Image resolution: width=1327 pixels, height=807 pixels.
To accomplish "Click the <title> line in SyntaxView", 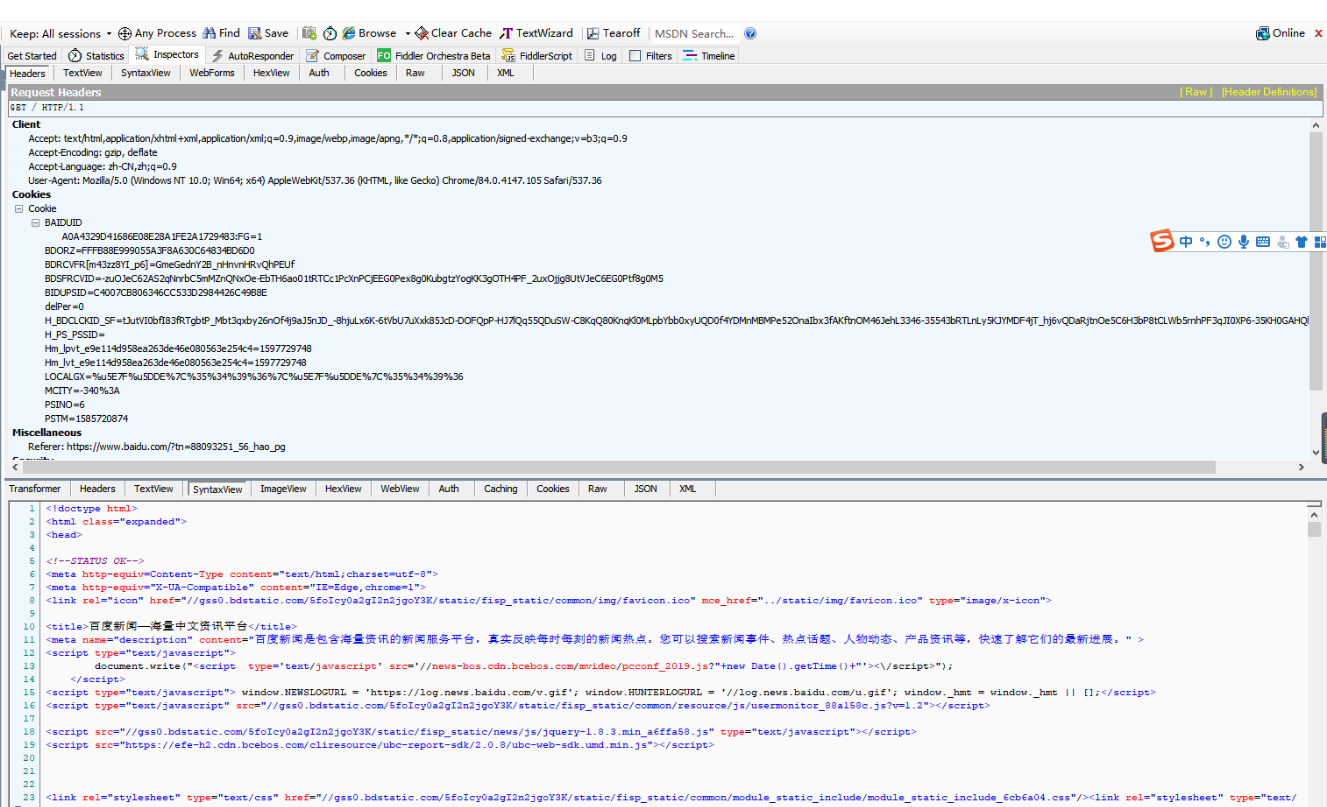I will pyautogui.click(x=171, y=626).
